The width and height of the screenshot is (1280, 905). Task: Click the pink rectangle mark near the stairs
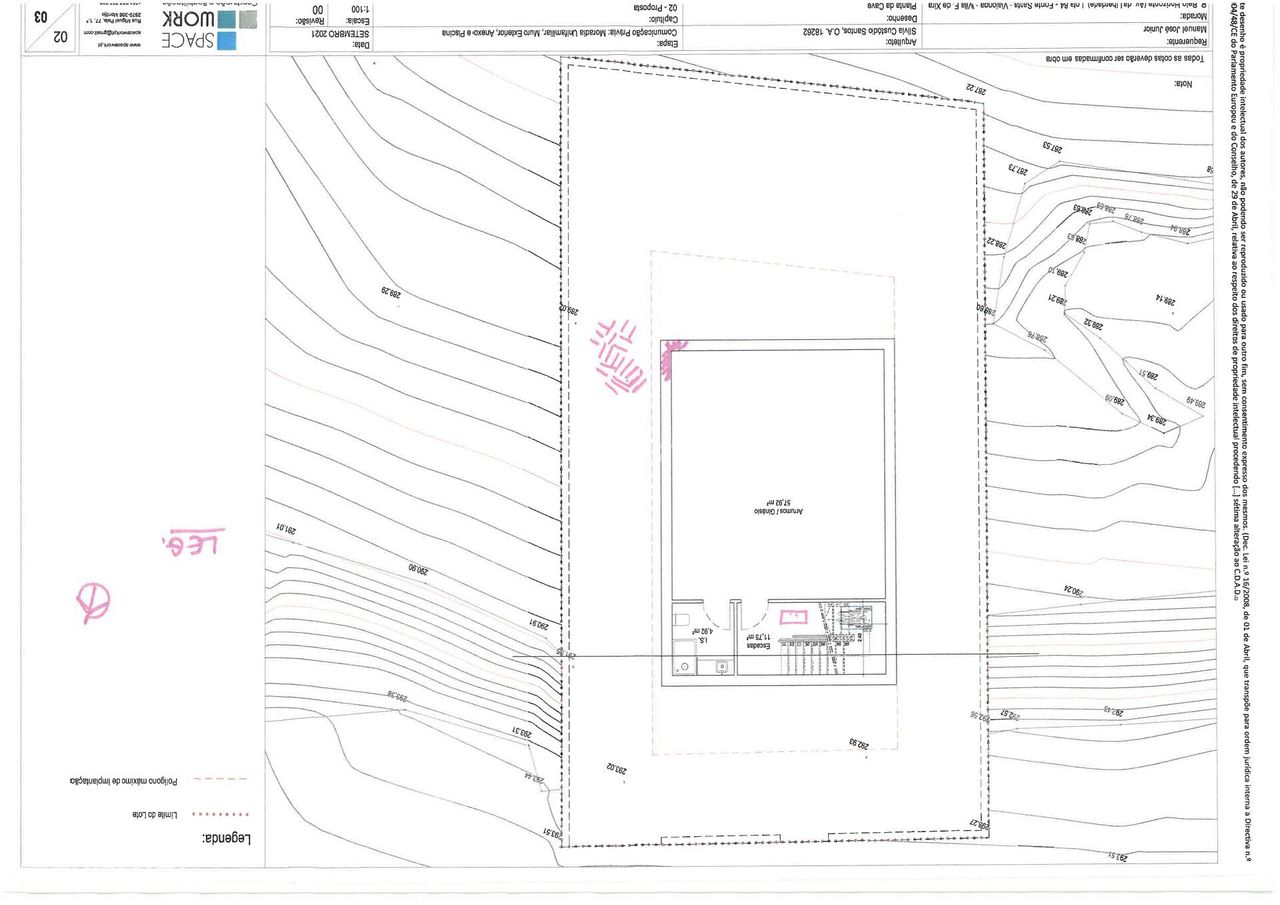[x=794, y=618]
